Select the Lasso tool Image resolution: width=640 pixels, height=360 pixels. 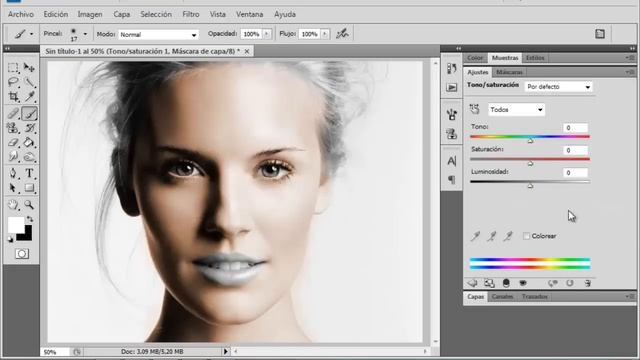[13, 82]
